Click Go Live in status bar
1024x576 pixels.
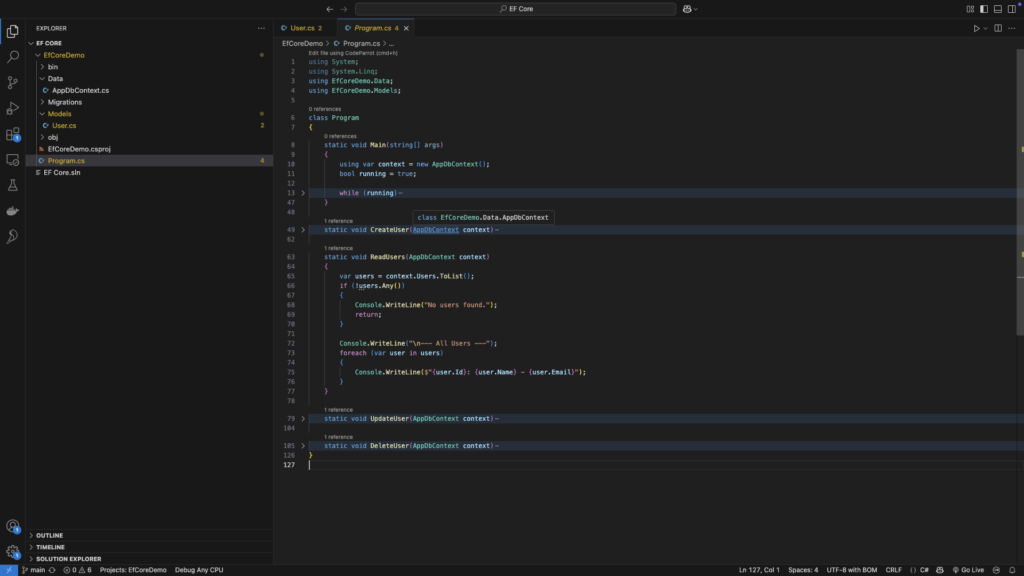(x=968, y=570)
